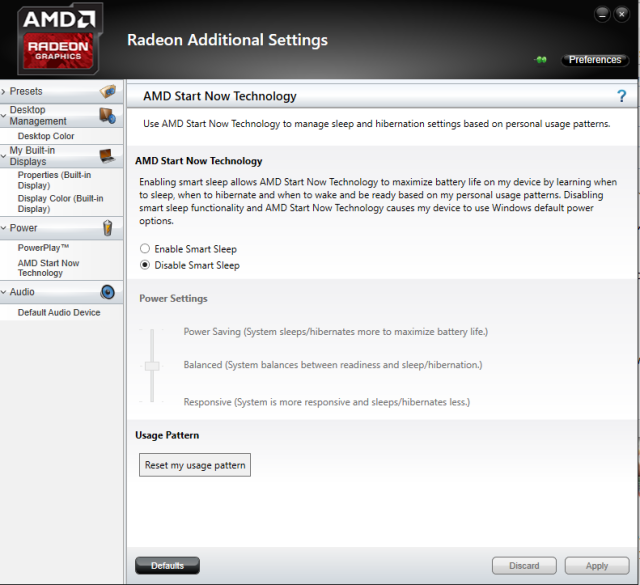Click the green pin icon near Preferences
Viewport: 640px width, 585px height.
pos(540,60)
